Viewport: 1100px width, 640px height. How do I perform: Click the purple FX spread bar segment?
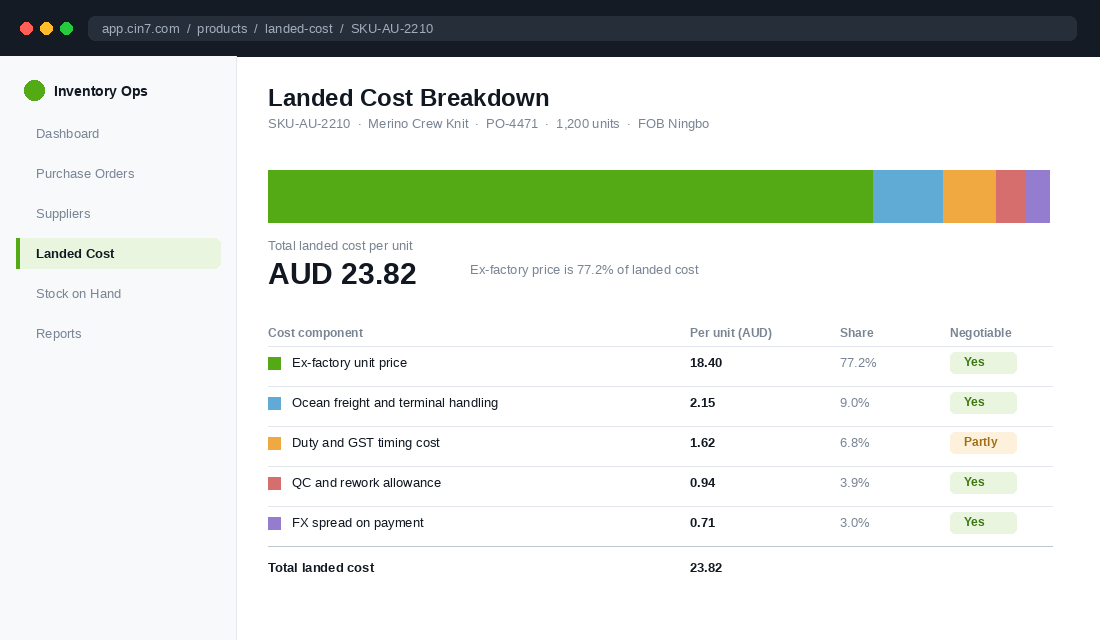click(x=1038, y=196)
